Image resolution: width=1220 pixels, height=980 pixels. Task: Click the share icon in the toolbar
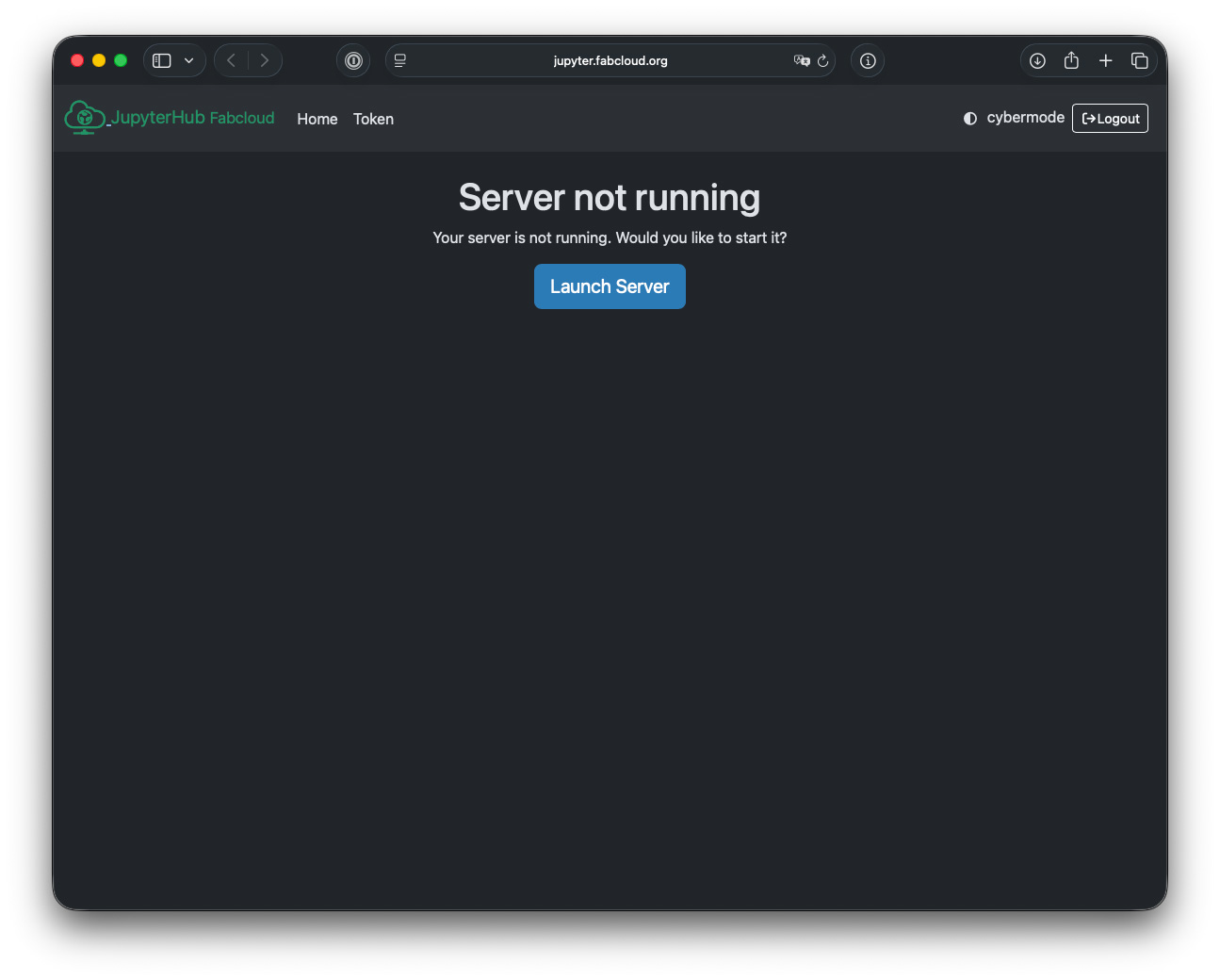[1071, 59]
